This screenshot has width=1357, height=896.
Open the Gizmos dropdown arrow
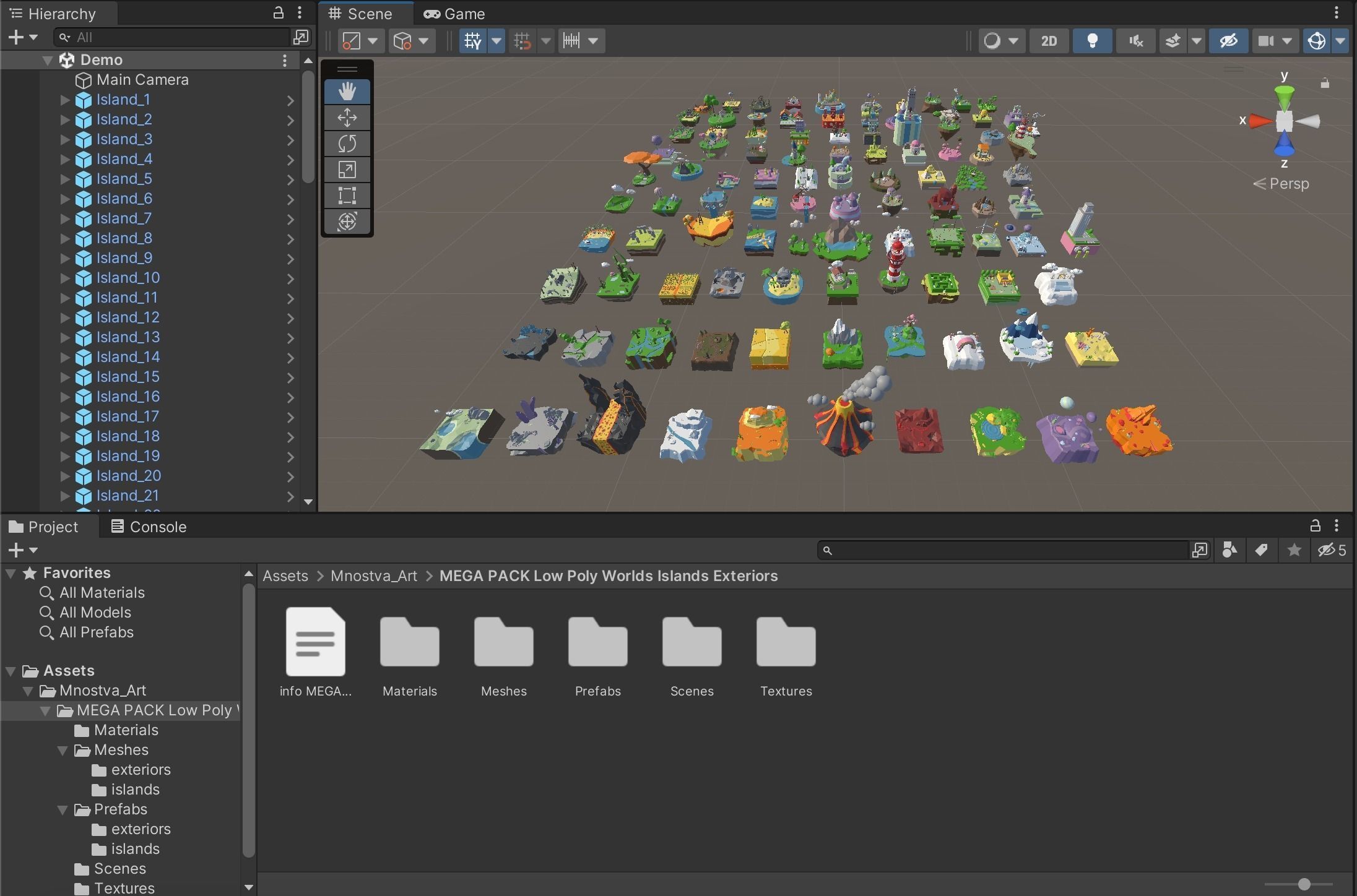click(x=1340, y=41)
